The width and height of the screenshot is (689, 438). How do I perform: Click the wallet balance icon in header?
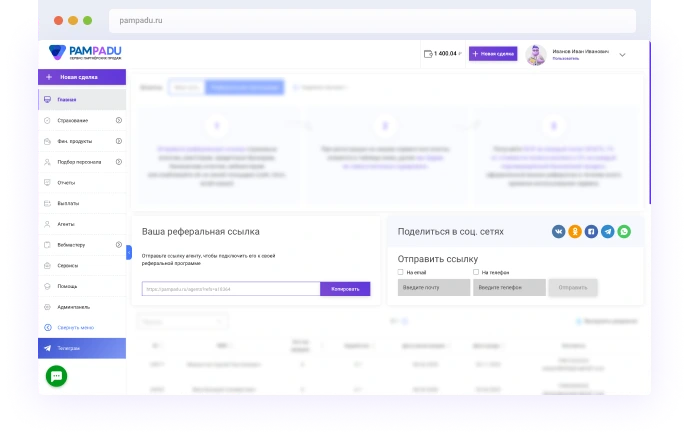click(x=428, y=54)
